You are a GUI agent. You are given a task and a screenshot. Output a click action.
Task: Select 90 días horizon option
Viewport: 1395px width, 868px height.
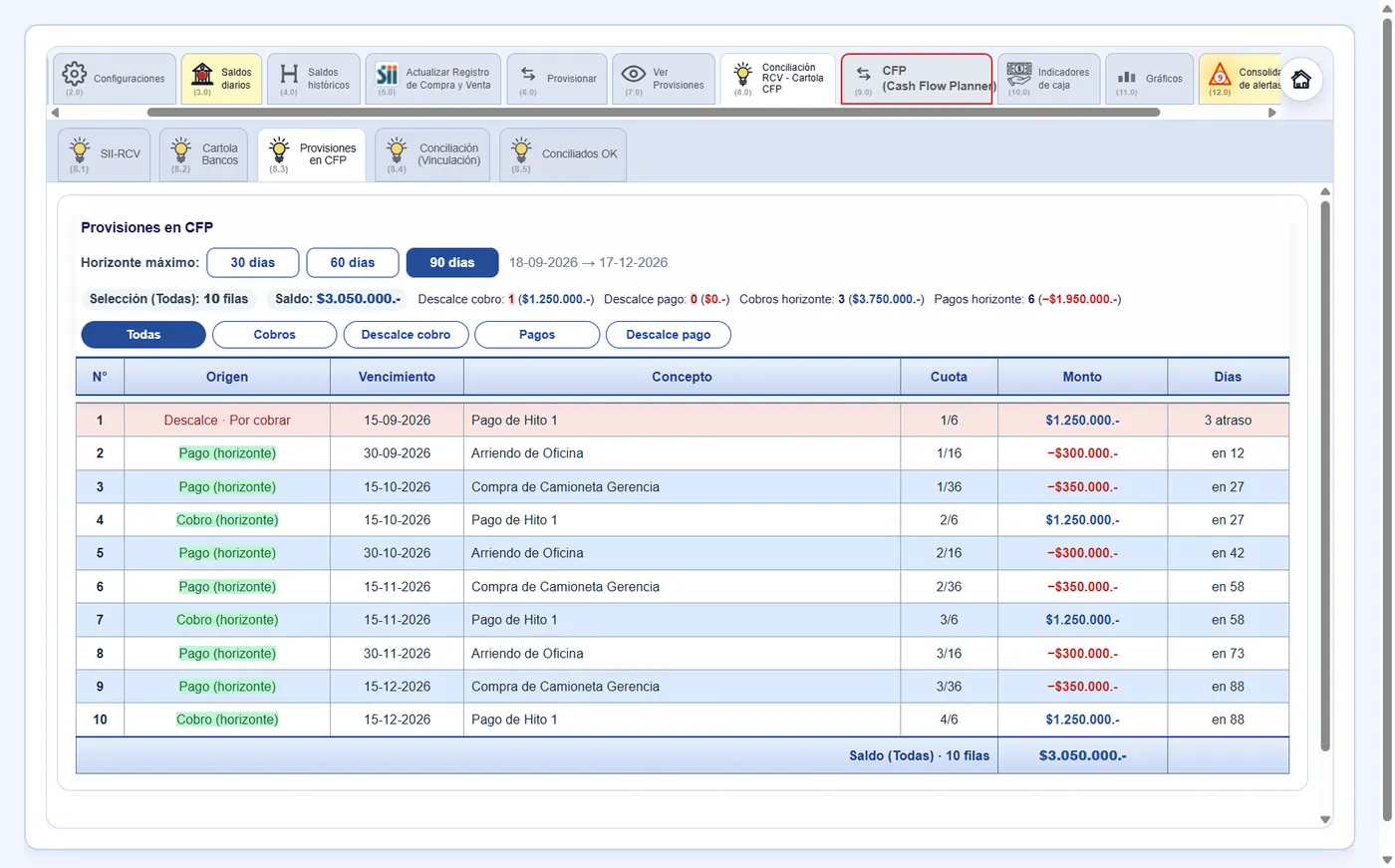452,262
